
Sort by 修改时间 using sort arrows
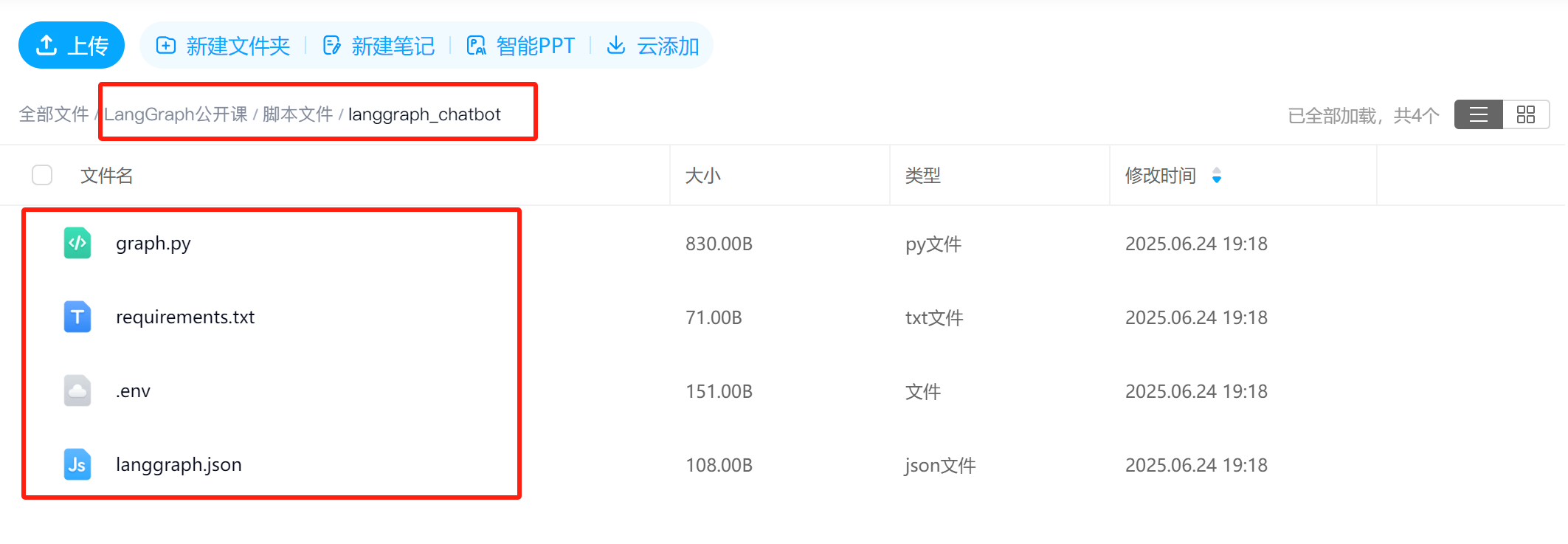click(x=1217, y=175)
